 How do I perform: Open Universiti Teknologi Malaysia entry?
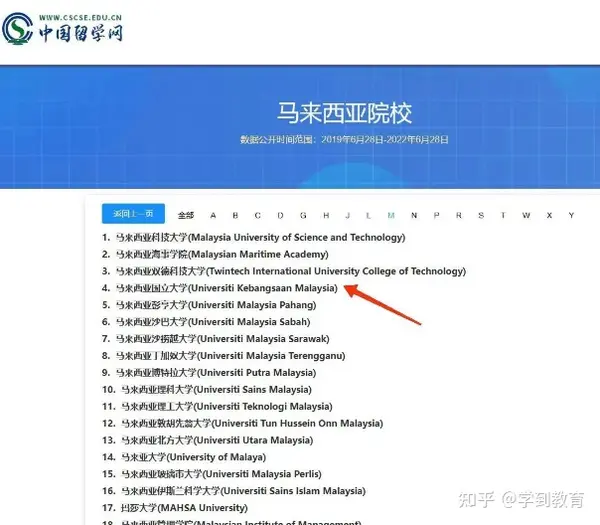(x=217, y=406)
